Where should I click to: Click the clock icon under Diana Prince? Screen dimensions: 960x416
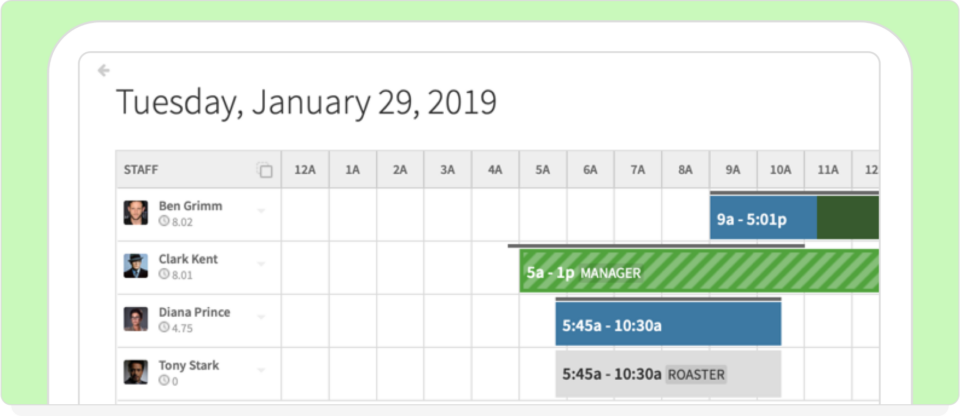pyautogui.click(x=164, y=328)
